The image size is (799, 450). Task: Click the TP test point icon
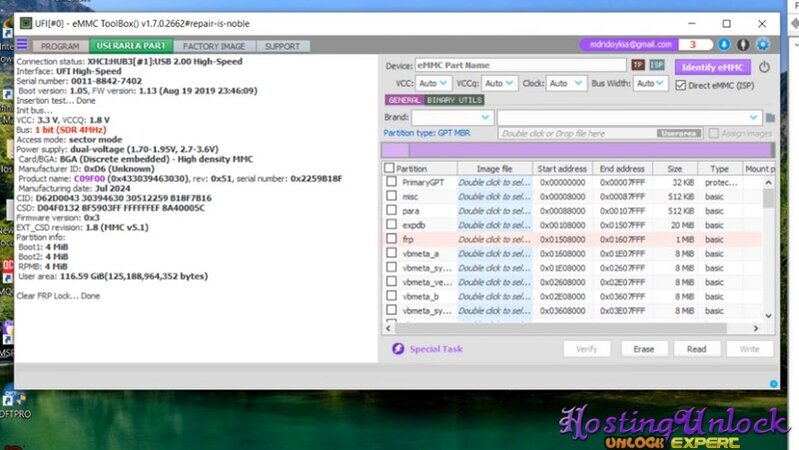tap(637, 66)
